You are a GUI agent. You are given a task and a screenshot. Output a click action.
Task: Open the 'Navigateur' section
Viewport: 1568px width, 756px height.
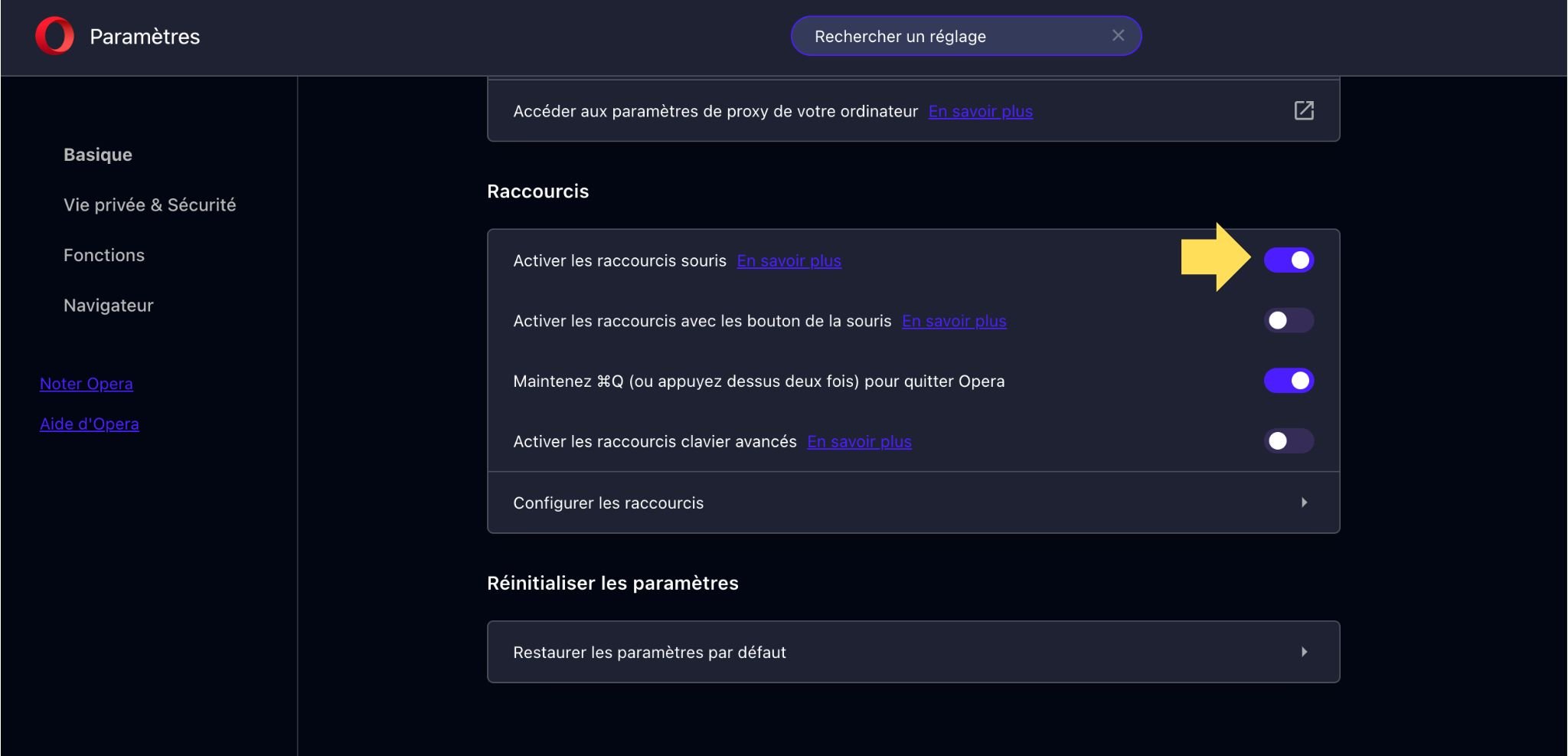click(108, 305)
